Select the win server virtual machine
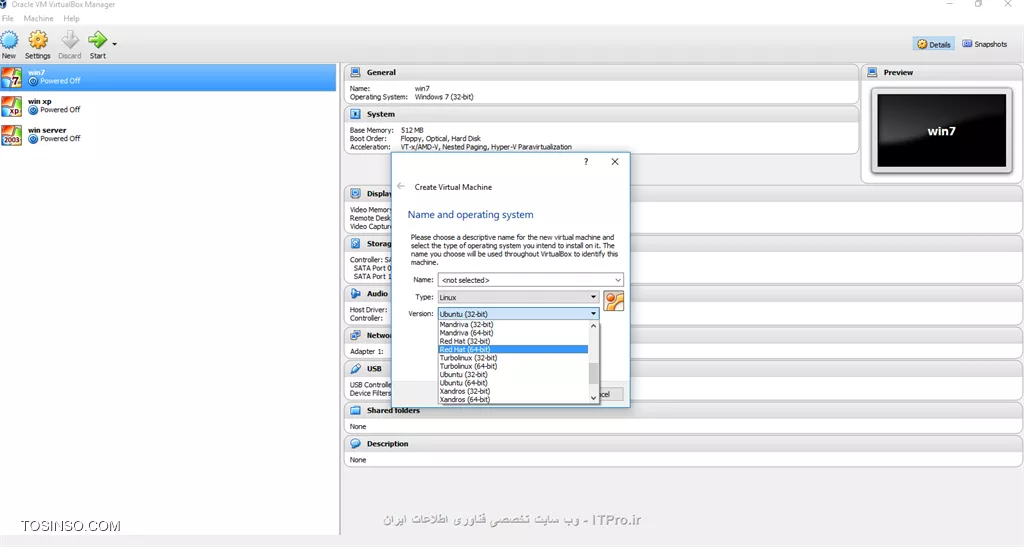This screenshot has height=547, width=1024. point(168,134)
